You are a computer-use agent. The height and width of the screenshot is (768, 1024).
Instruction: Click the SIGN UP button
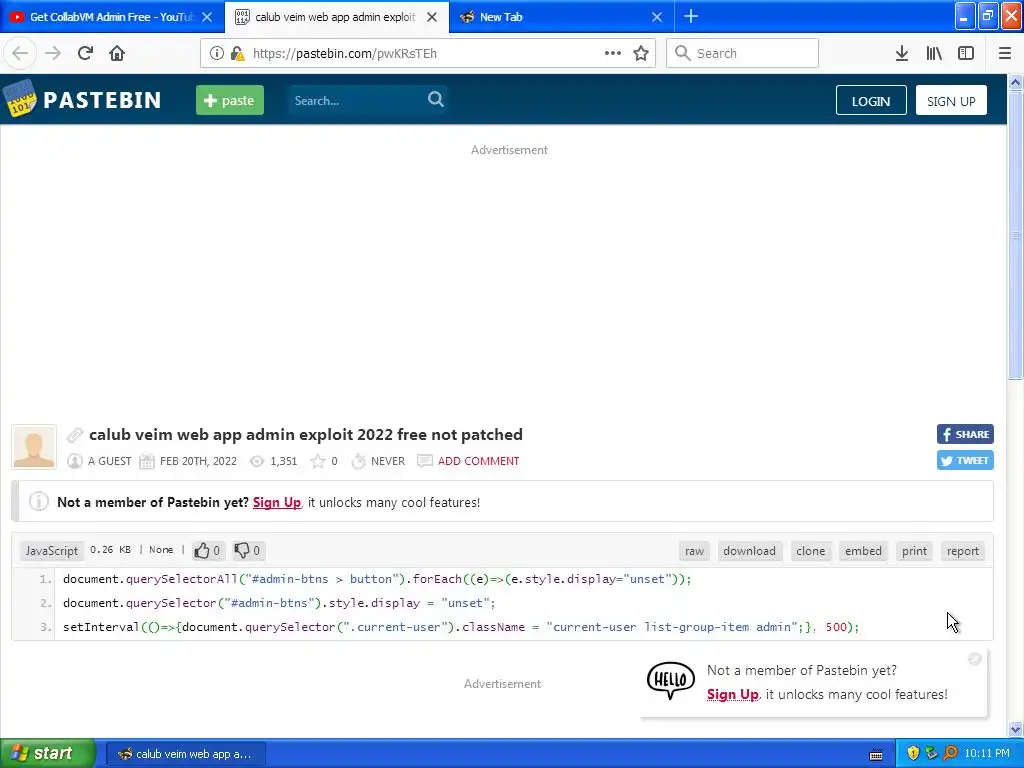(x=951, y=101)
